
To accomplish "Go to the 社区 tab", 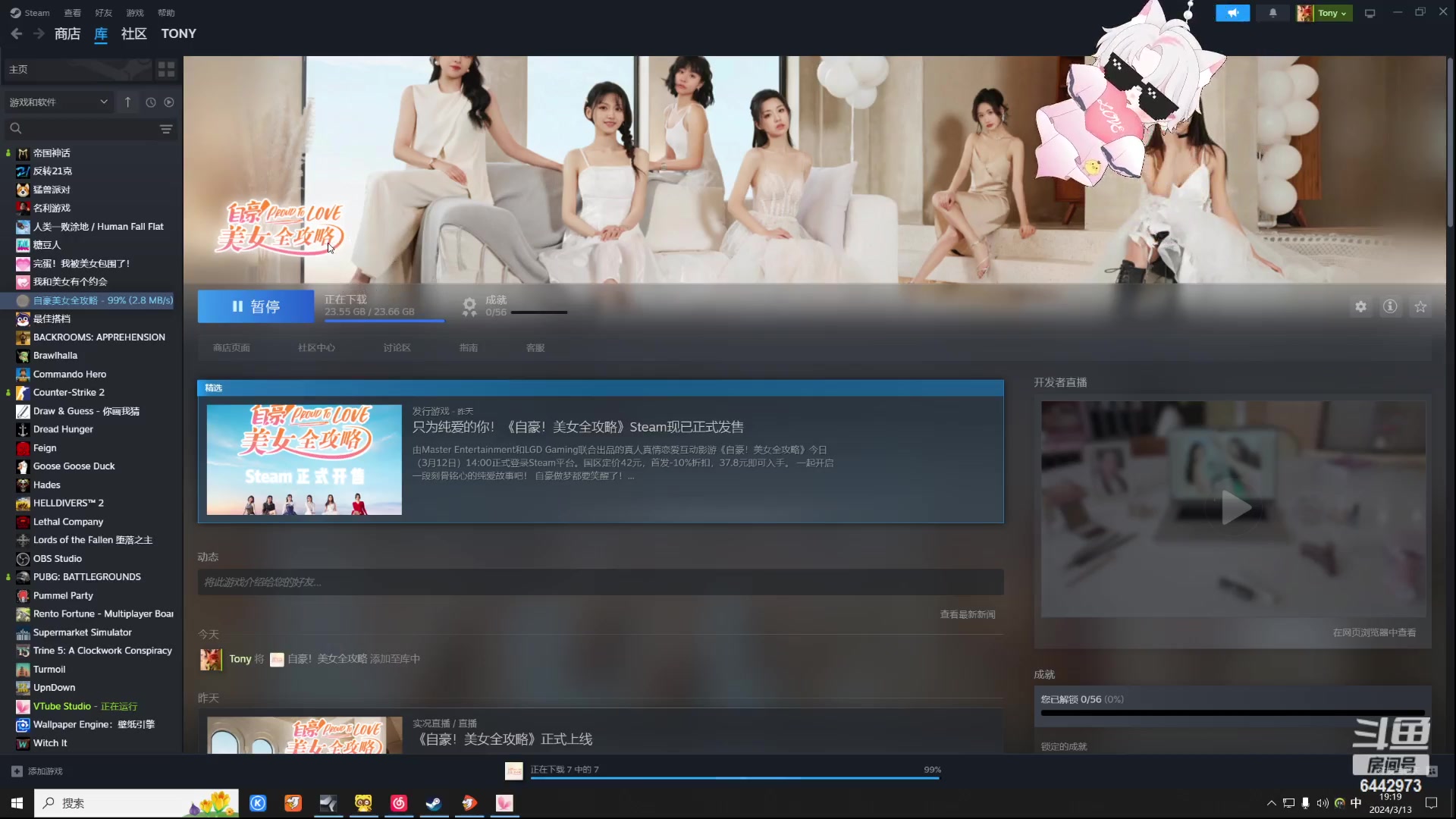I will pos(133,33).
